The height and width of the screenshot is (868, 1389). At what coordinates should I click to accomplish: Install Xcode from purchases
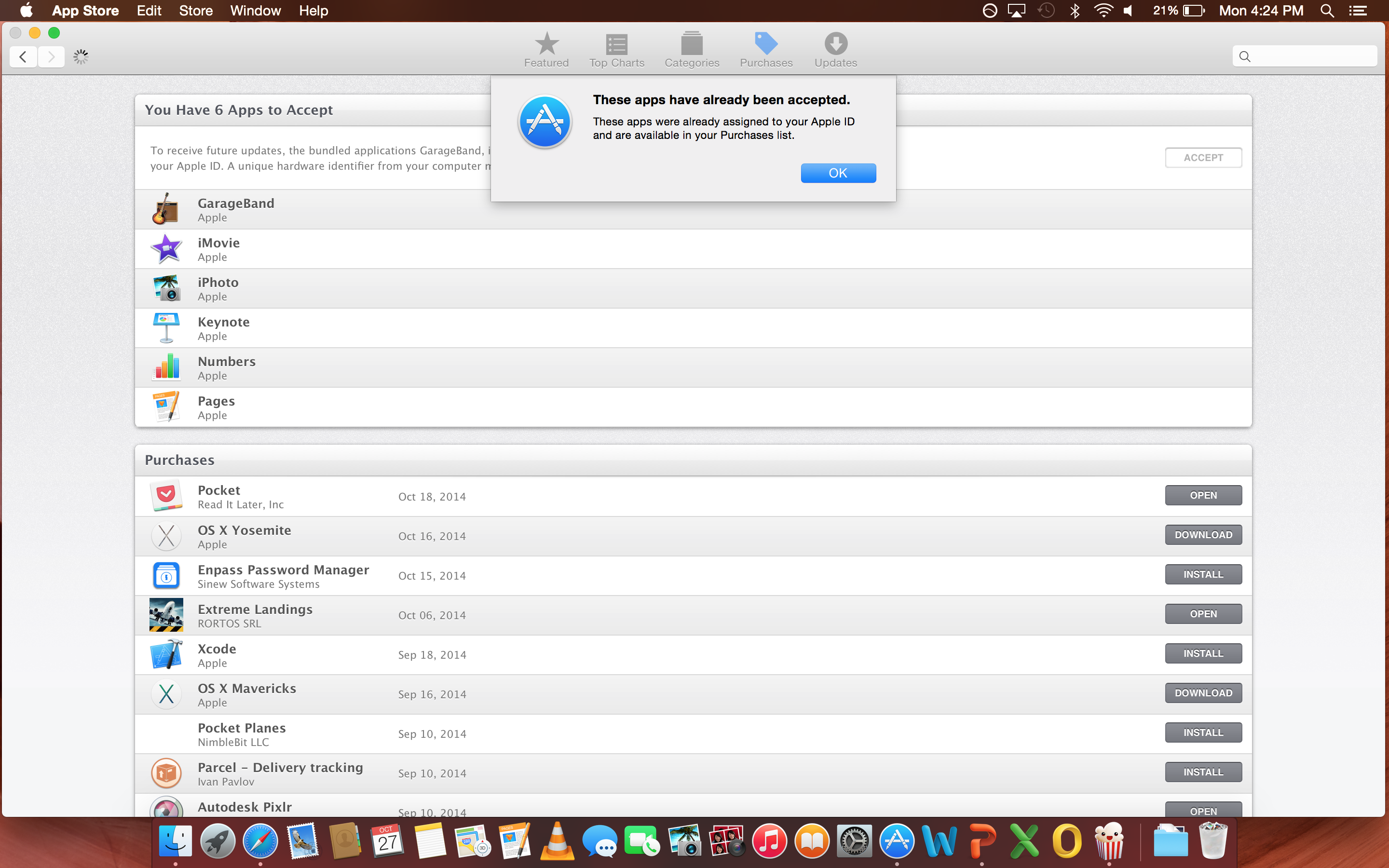click(x=1203, y=653)
